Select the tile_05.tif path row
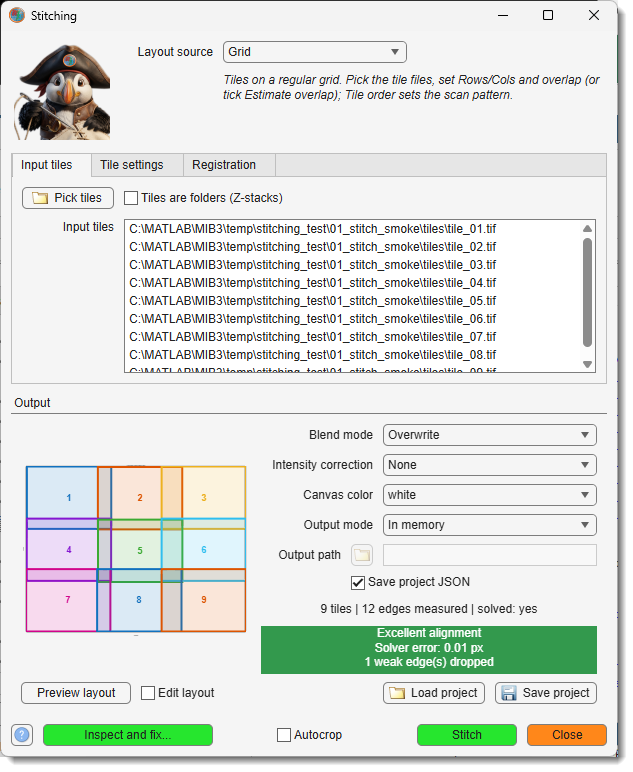Viewport: 633px width, 772px height. click(315, 303)
